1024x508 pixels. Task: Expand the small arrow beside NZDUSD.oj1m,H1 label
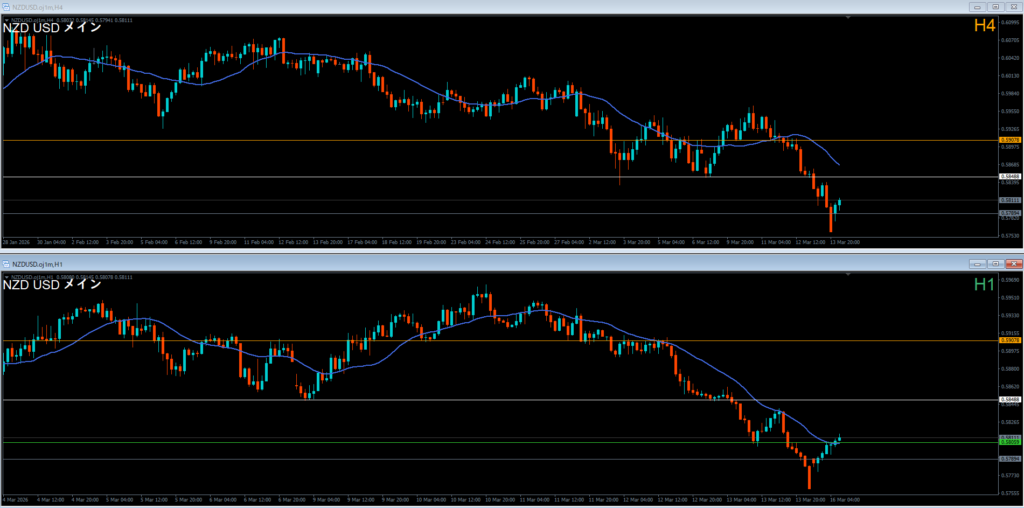point(5,276)
